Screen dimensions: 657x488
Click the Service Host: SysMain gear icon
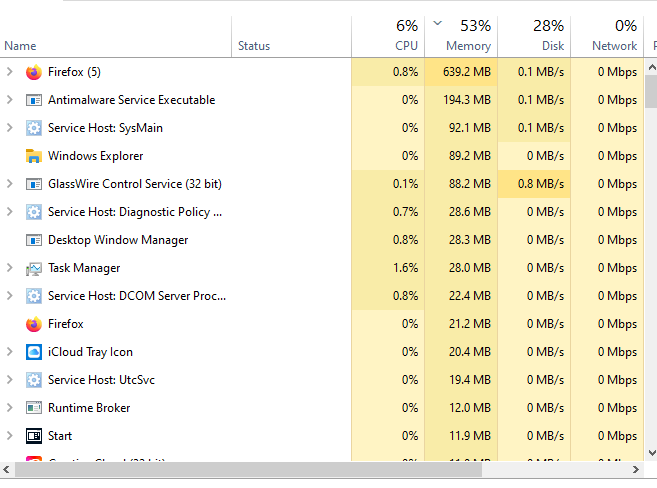coord(34,128)
